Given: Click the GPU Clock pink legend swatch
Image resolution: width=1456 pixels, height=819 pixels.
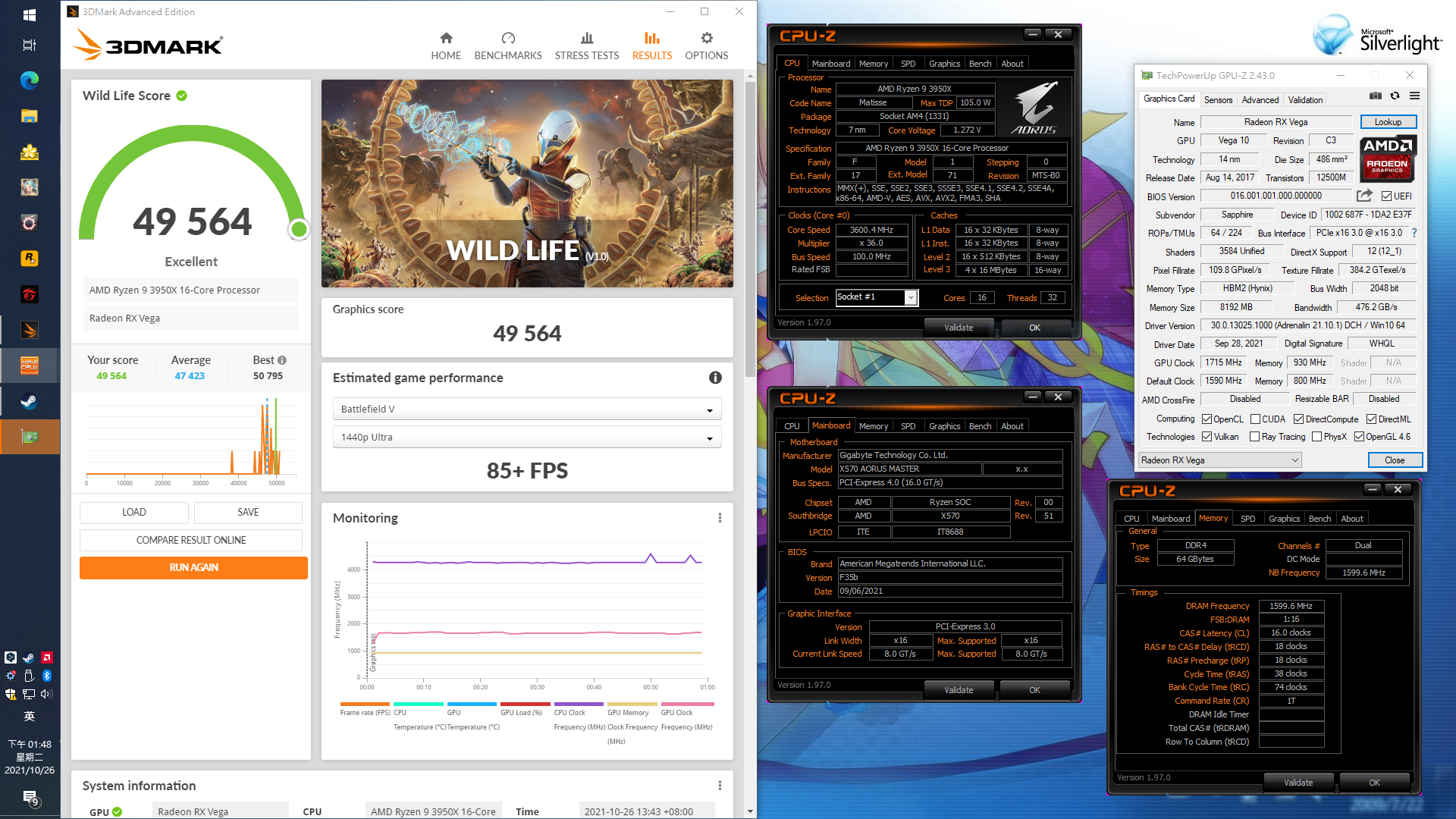Looking at the screenshot, I should pyautogui.click(x=687, y=704).
